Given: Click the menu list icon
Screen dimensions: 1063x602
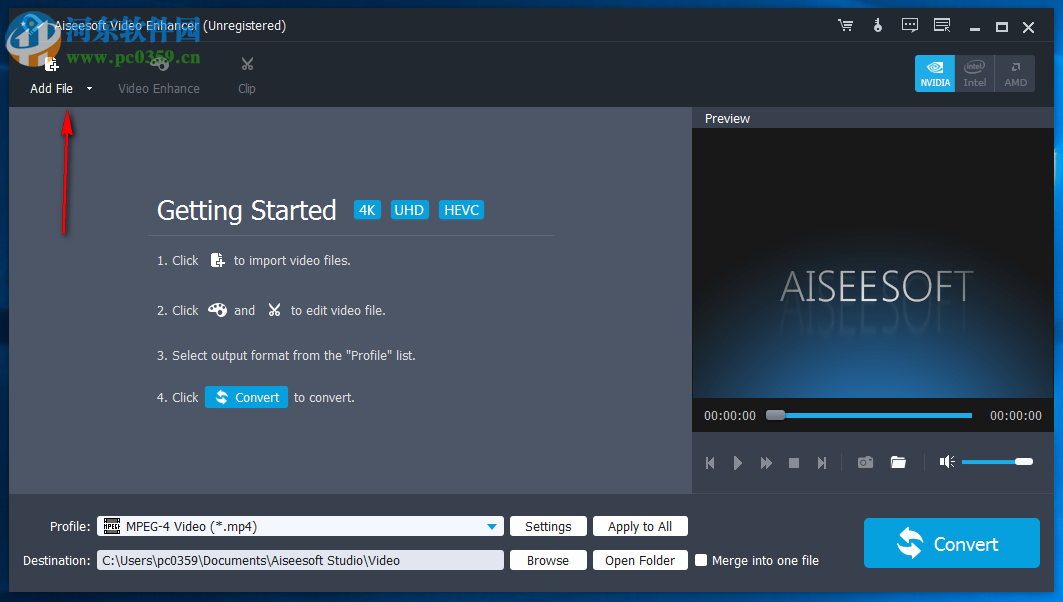Looking at the screenshot, I should (941, 26).
